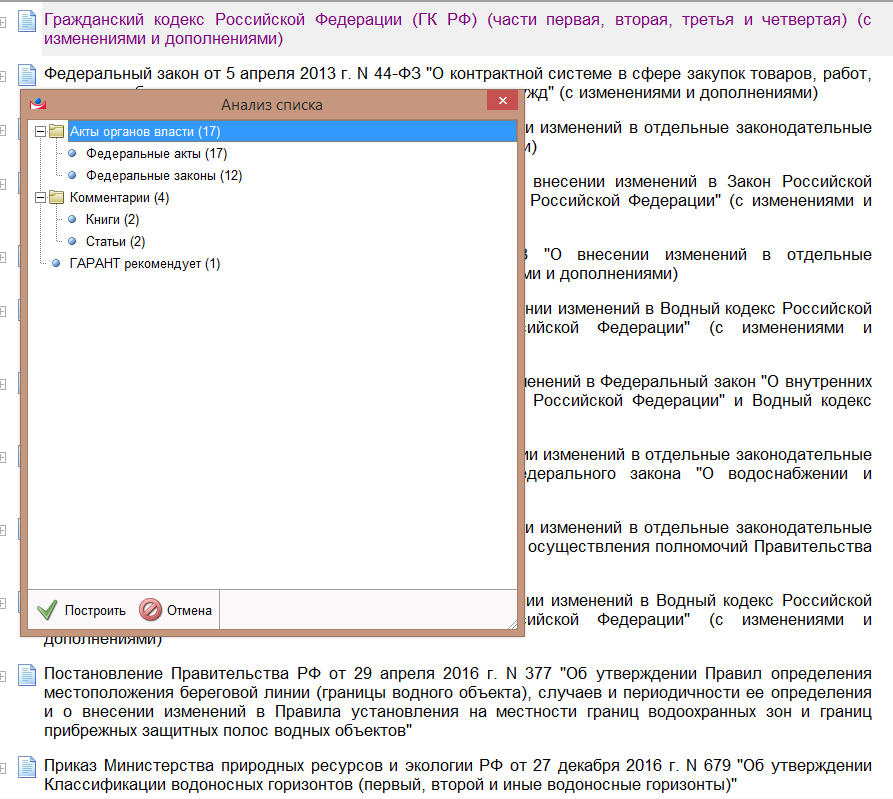
Task: Click the blue bullet next to Федеральные законы
Action: pos(72,175)
